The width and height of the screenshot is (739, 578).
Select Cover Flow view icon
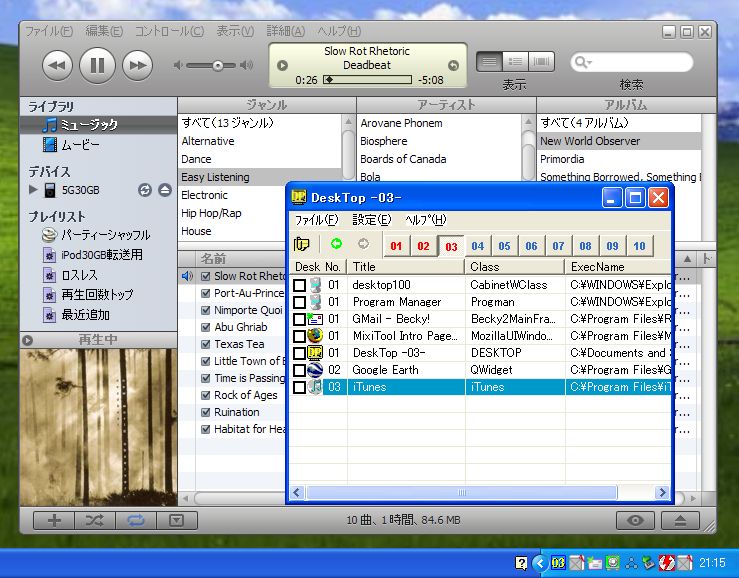coord(541,61)
